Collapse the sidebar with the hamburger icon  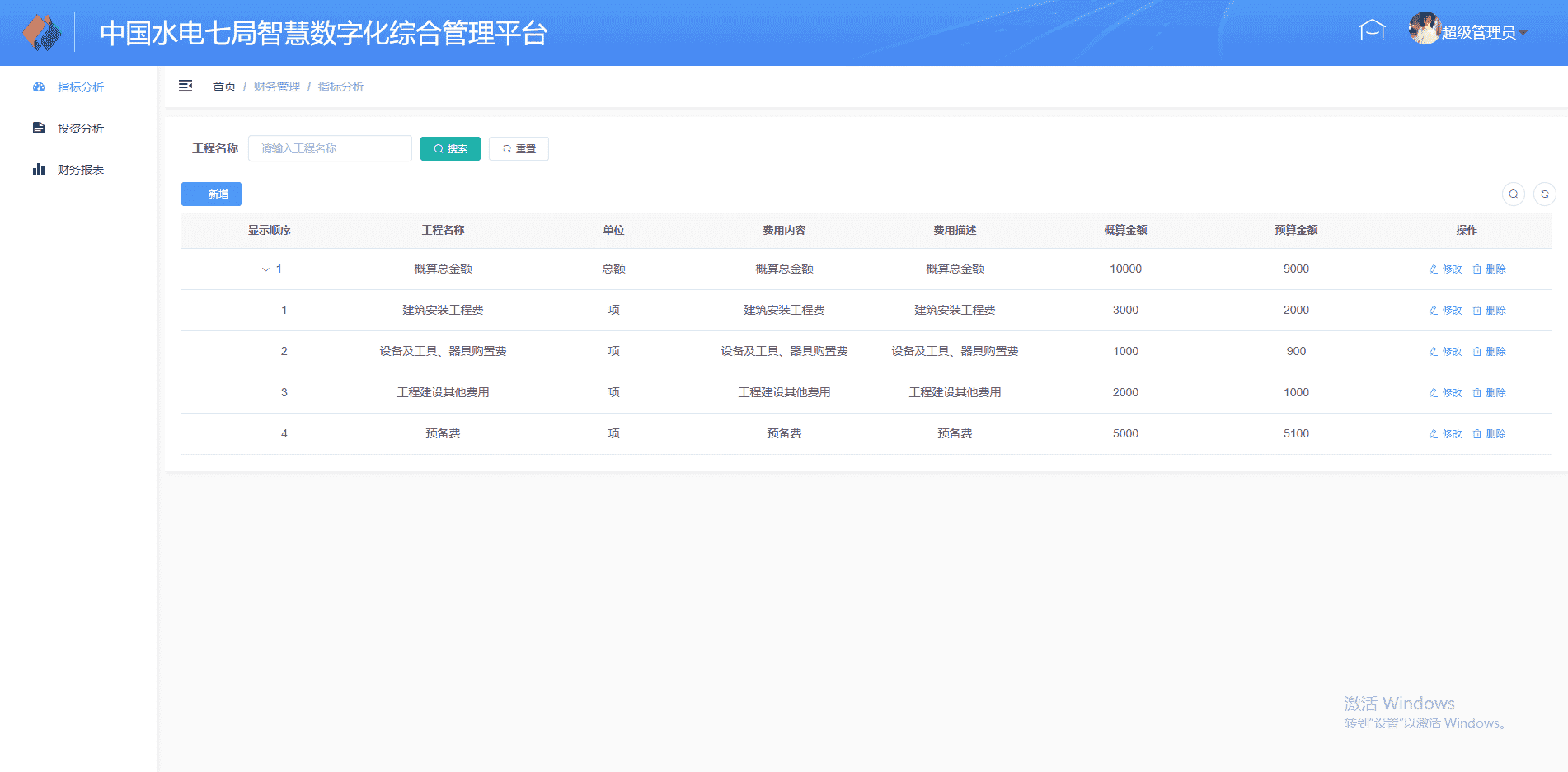click(185, 87)
